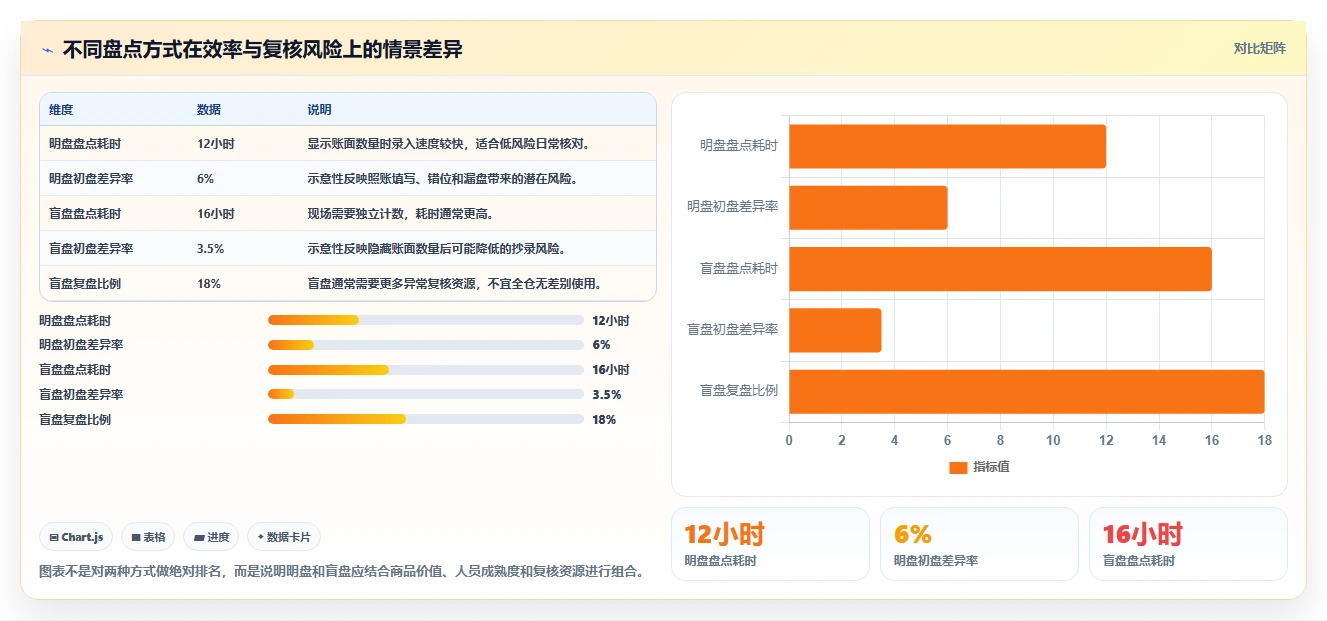
Task: Click the 明盘盘点耗时 bar in the chart
Action: (x=947, y=146)
